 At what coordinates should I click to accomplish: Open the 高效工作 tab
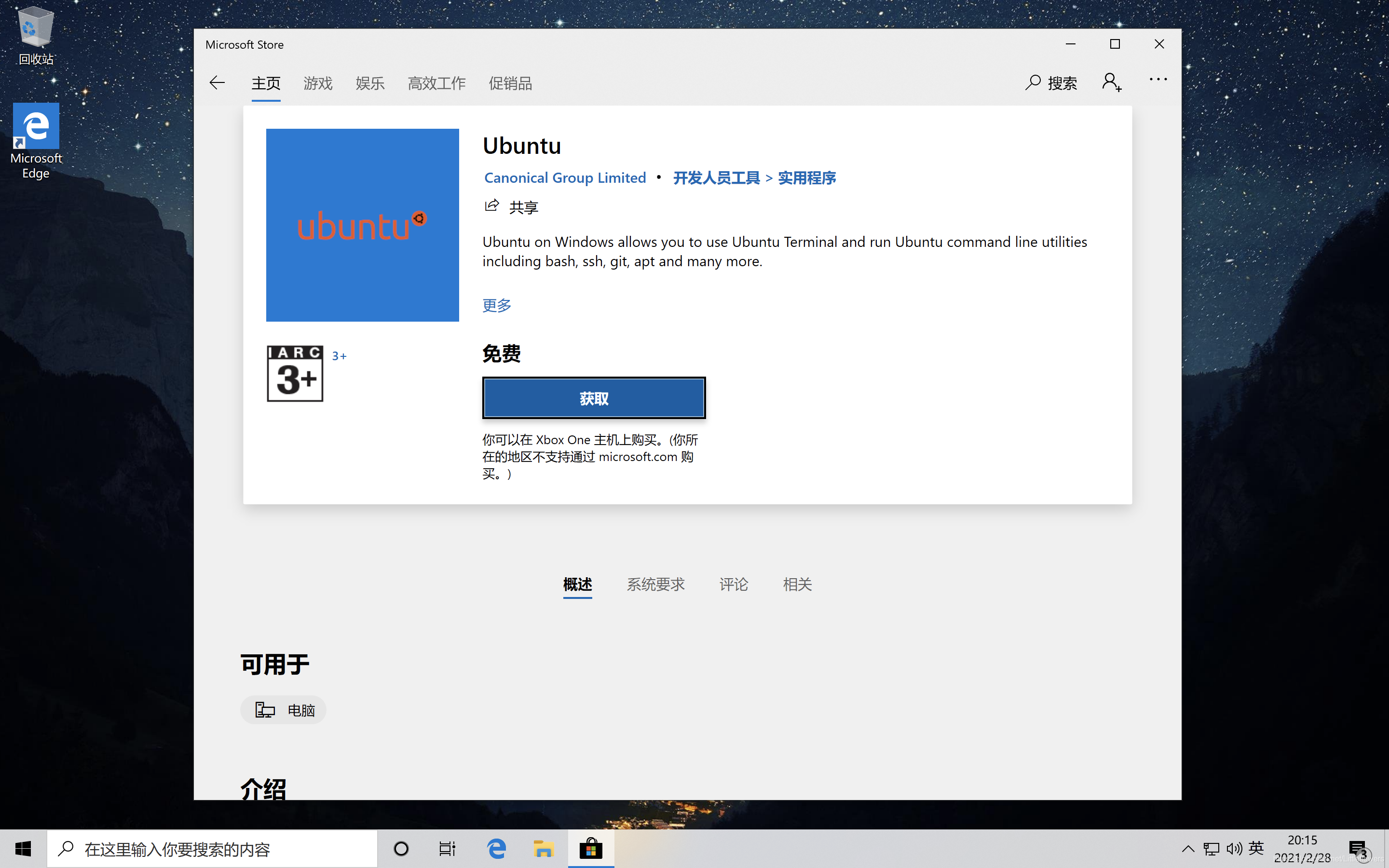click(x=437, y=83)
